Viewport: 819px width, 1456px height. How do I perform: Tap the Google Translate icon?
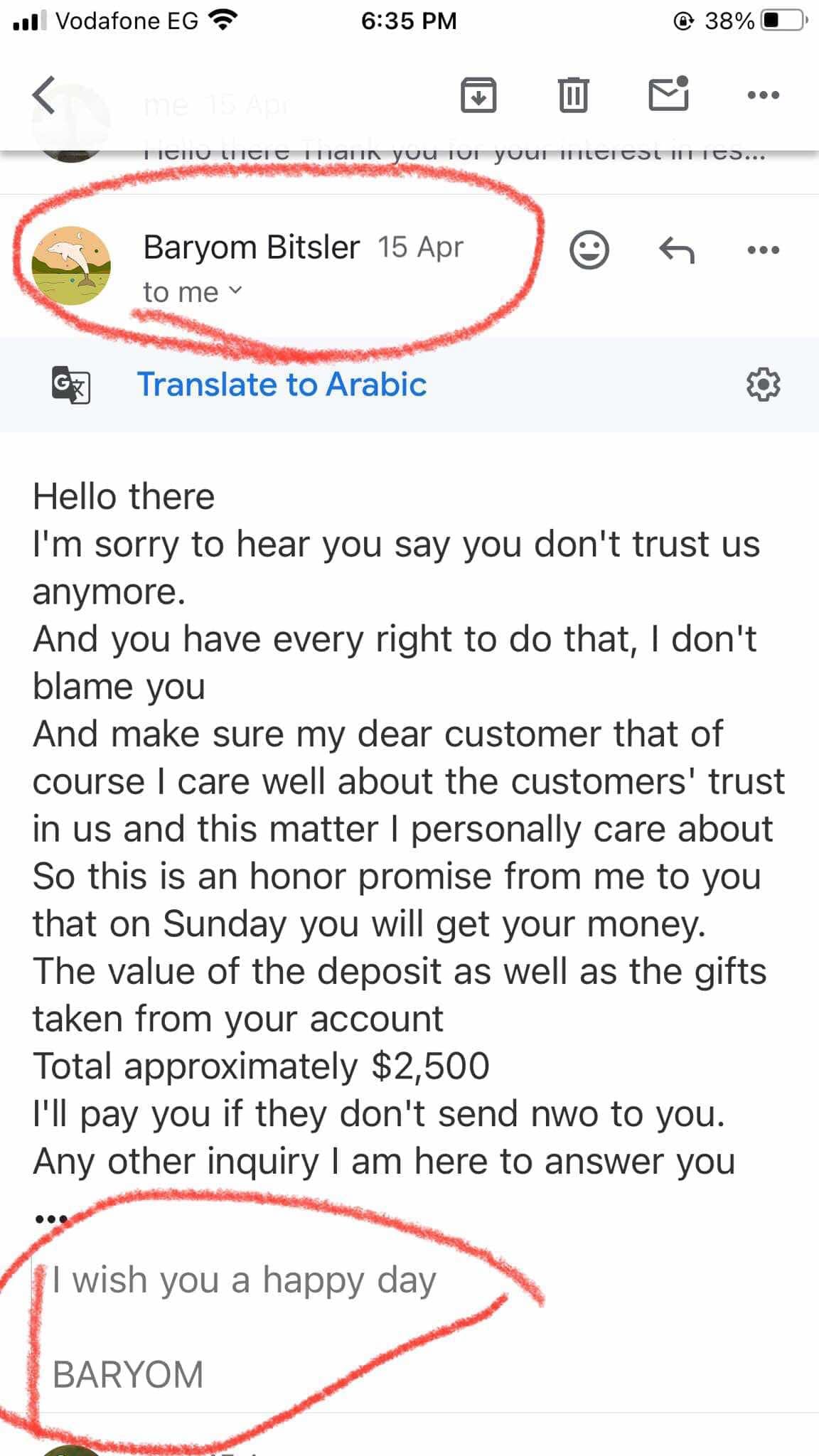[x=71, y=385]
